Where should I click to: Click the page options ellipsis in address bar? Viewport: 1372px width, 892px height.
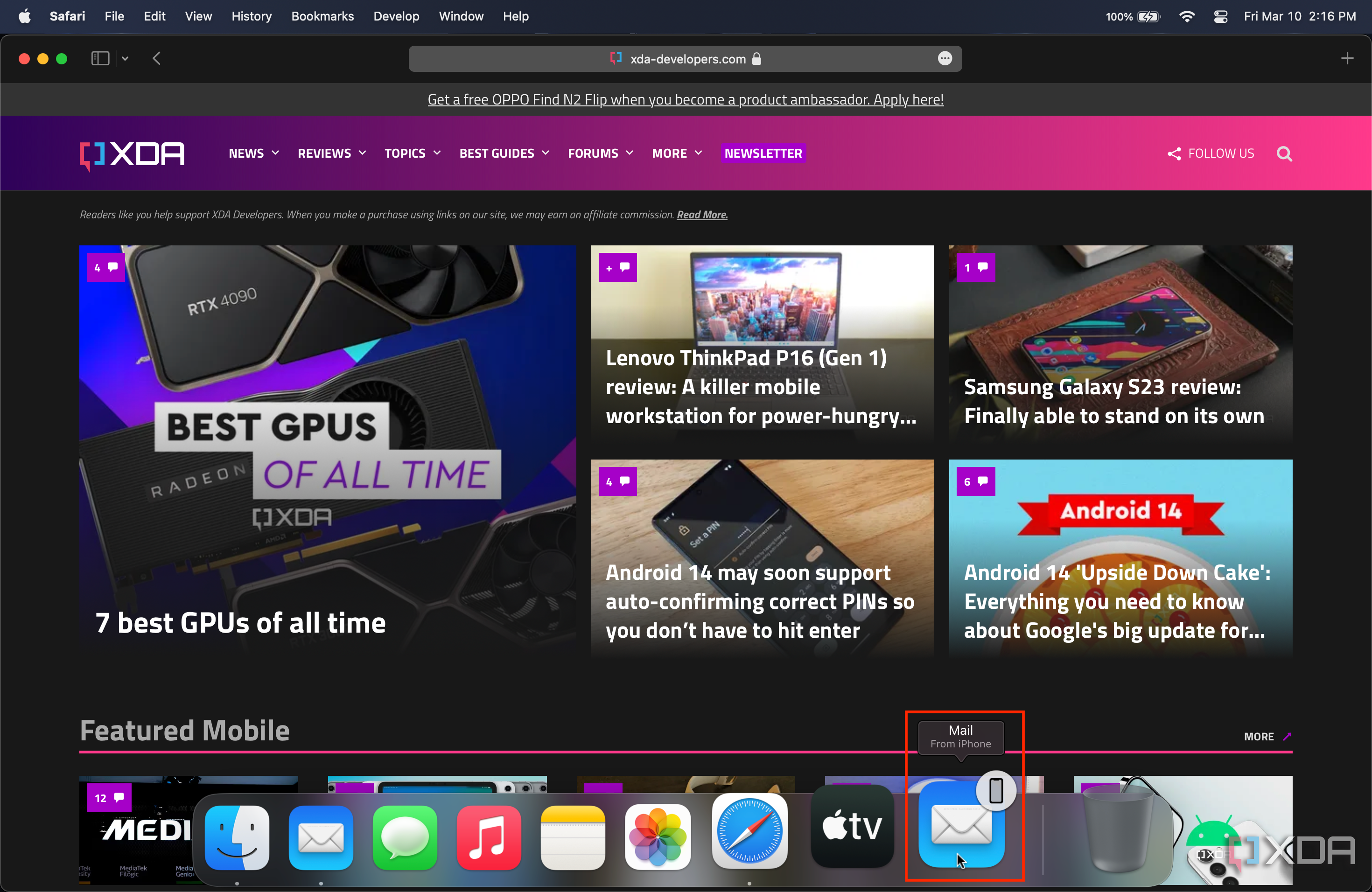point(945,59)
